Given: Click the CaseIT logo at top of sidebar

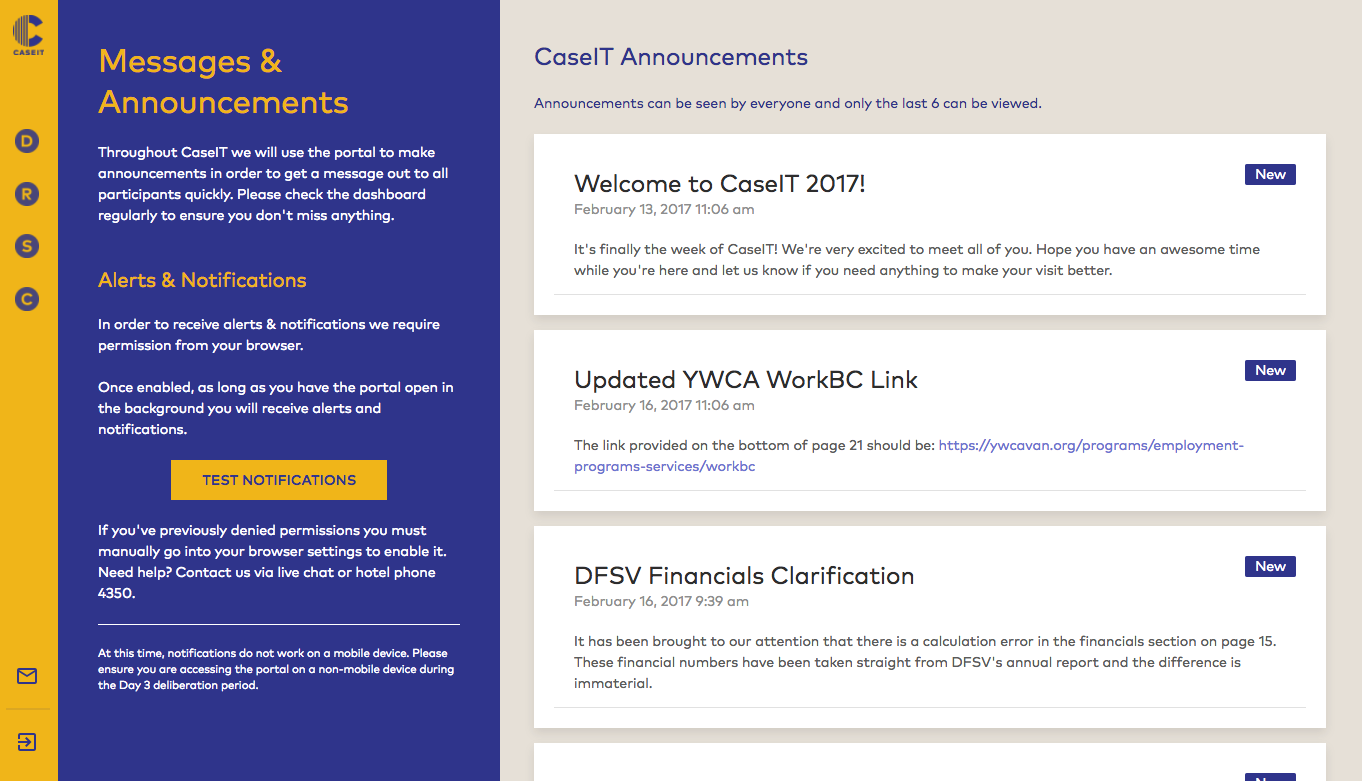Looking at the screenshot, I should coord(27,37).
